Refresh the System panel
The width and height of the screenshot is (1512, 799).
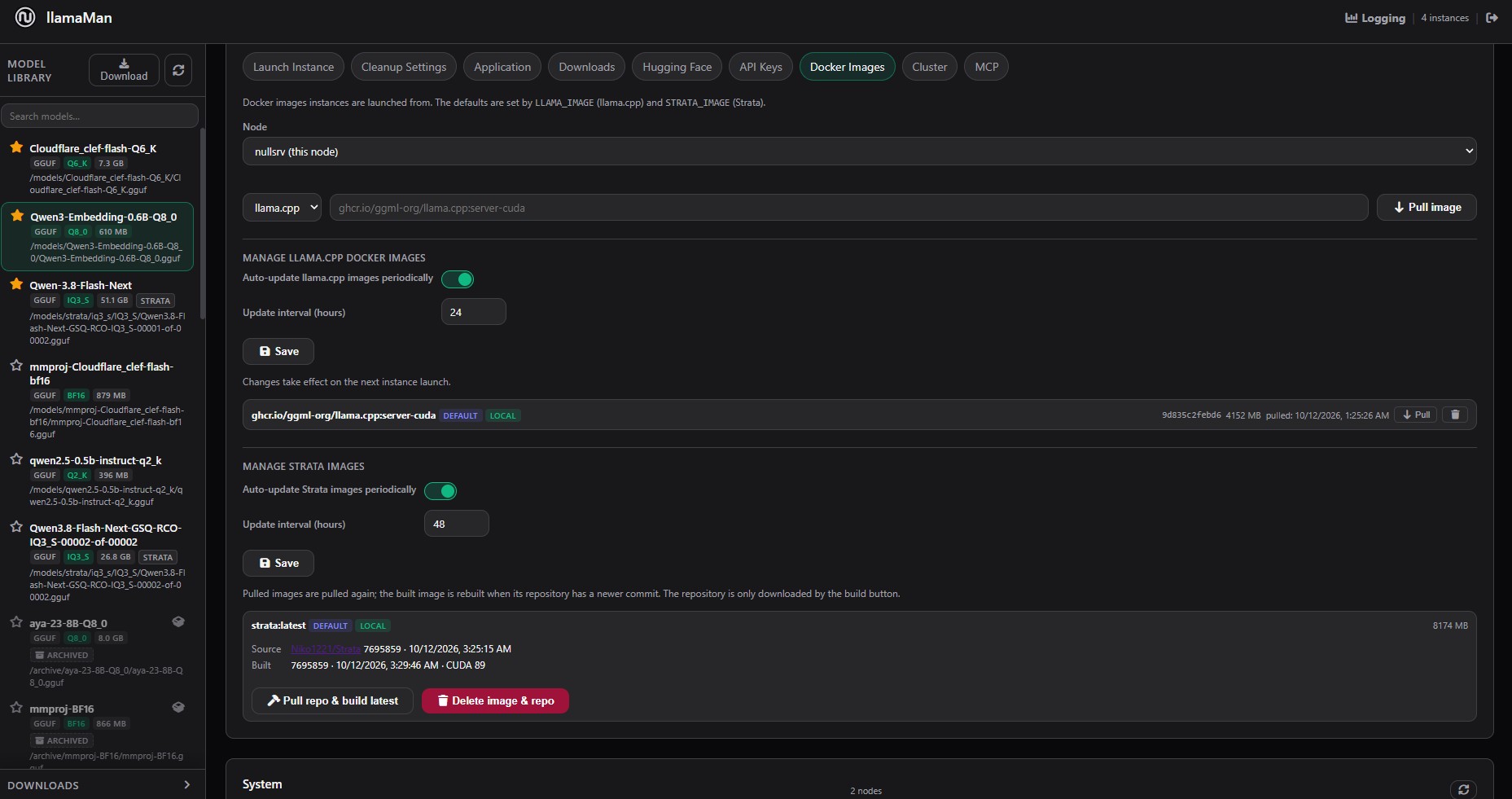pyautogui.click(x=1463, y=789)
